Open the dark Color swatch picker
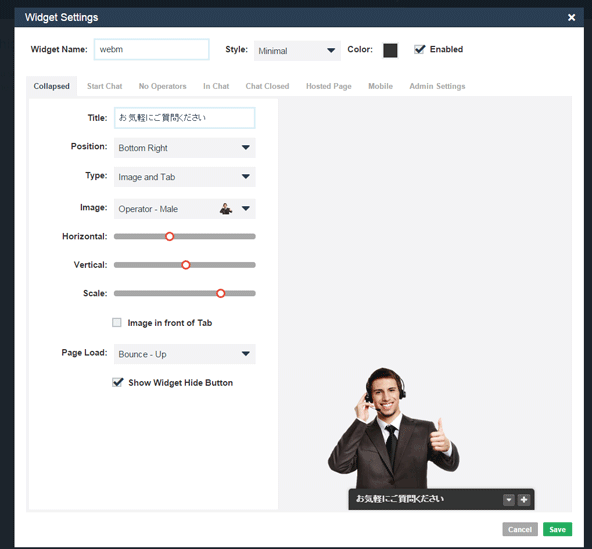Viewport: 592px width, 549px height. coord(390,50)
